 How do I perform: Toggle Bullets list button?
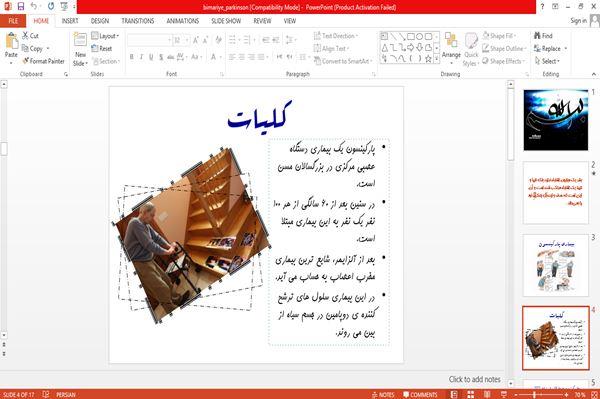click(x=233, y=40)
